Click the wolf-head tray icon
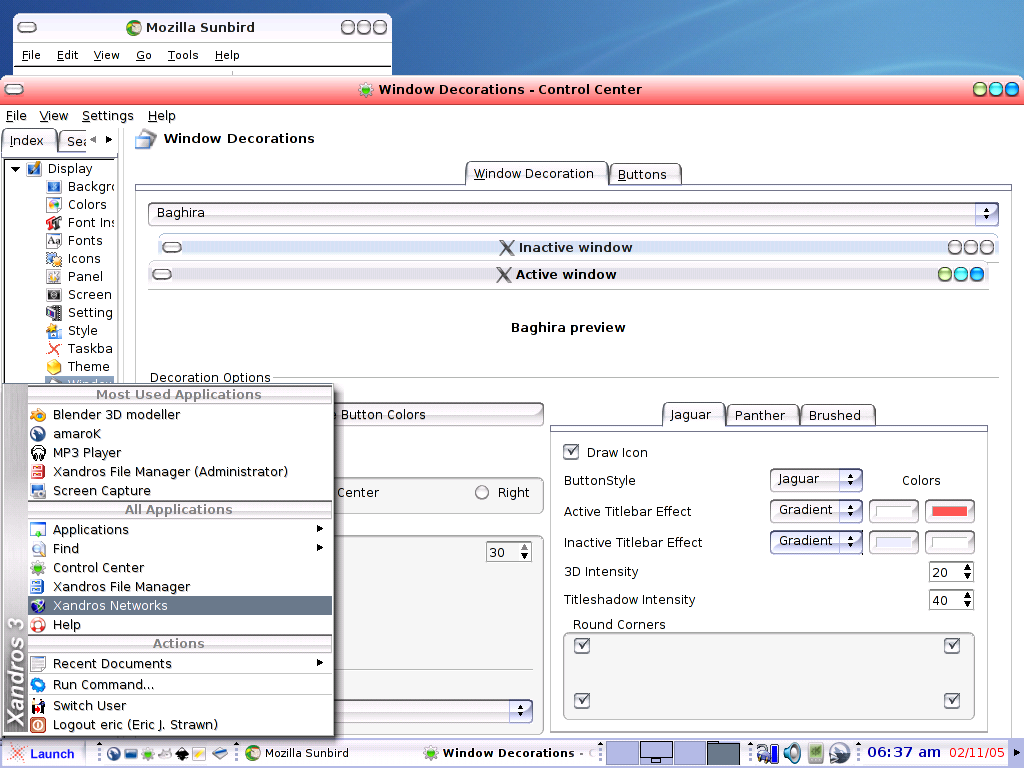 click(x=839, y=753)
